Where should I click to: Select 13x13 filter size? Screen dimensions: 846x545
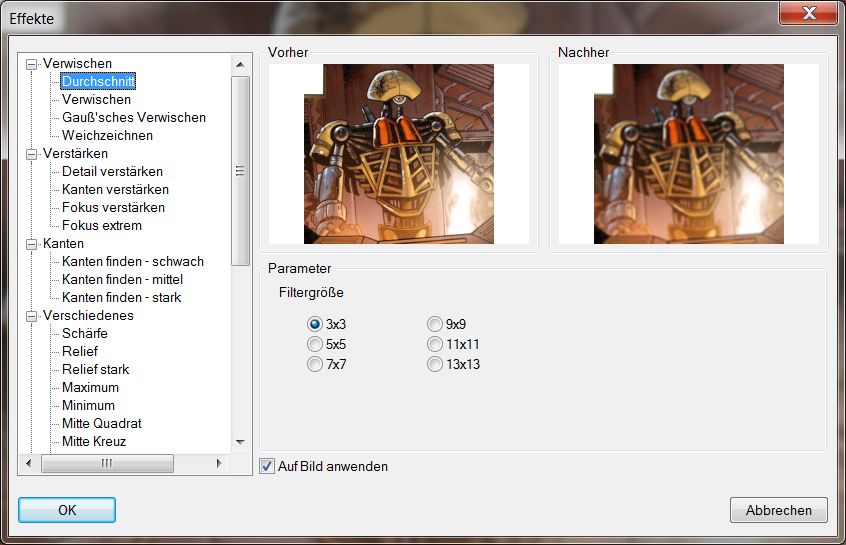[453, 364]
